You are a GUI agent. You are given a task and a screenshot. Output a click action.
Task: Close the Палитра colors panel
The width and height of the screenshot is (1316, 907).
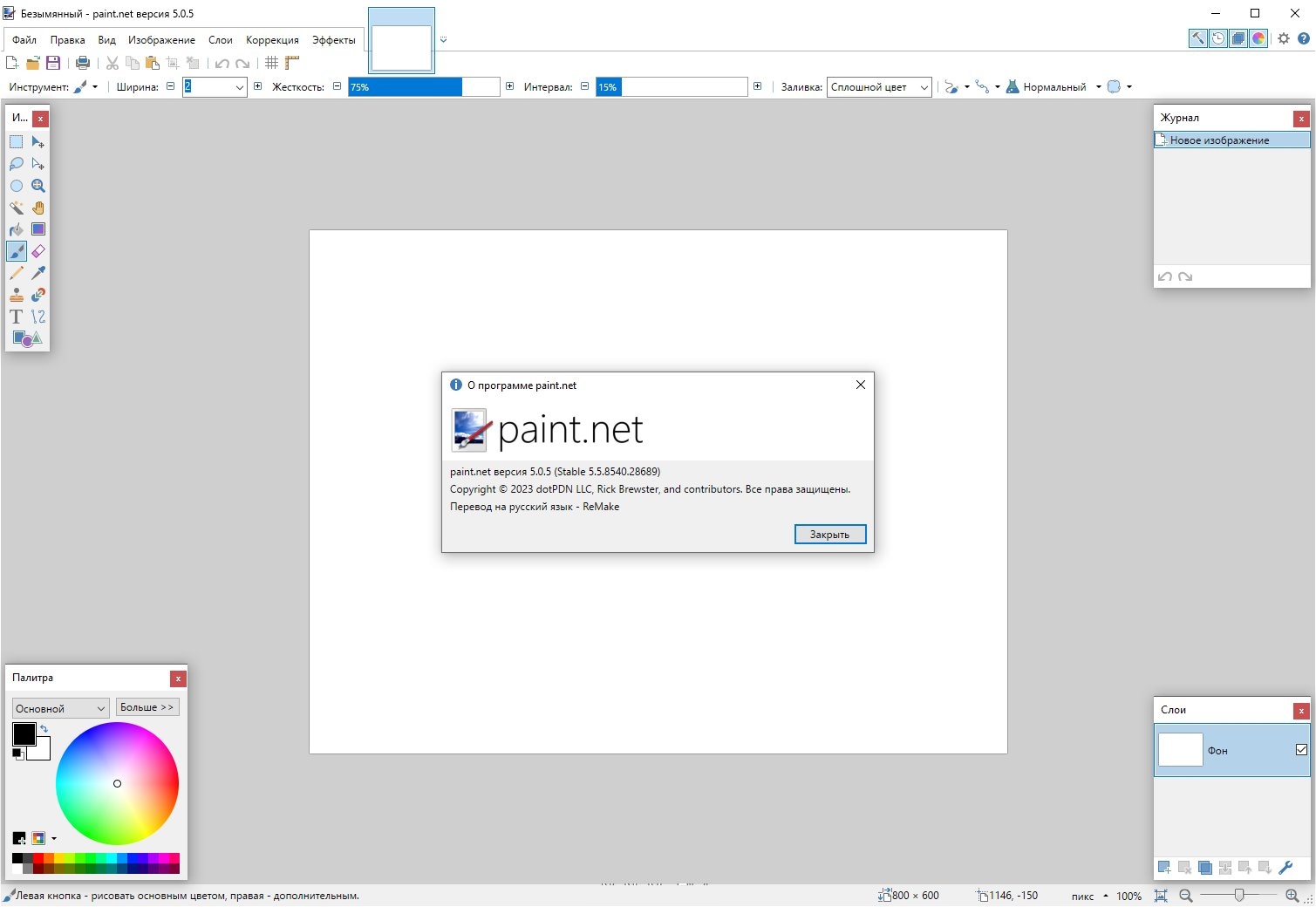(x=178, y=679)
